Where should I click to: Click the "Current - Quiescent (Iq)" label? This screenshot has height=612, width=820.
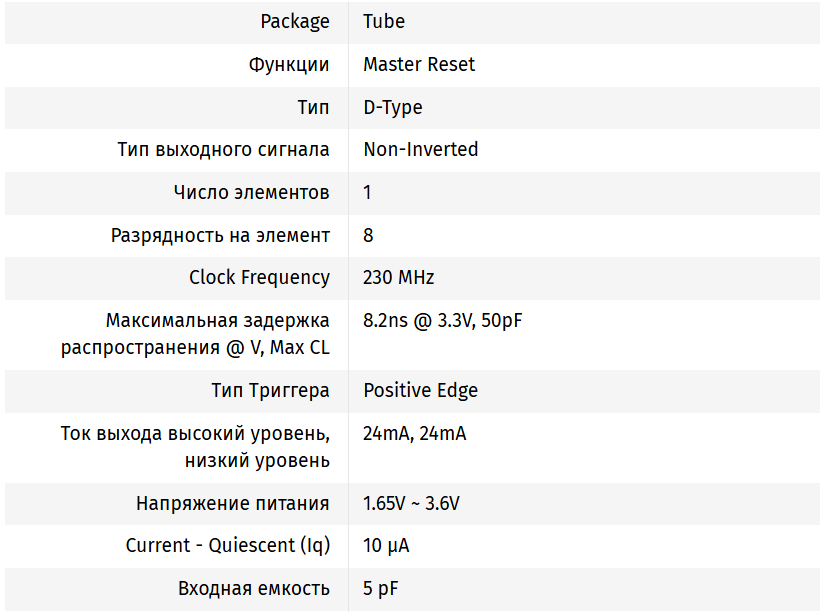(x=227, y=545)
